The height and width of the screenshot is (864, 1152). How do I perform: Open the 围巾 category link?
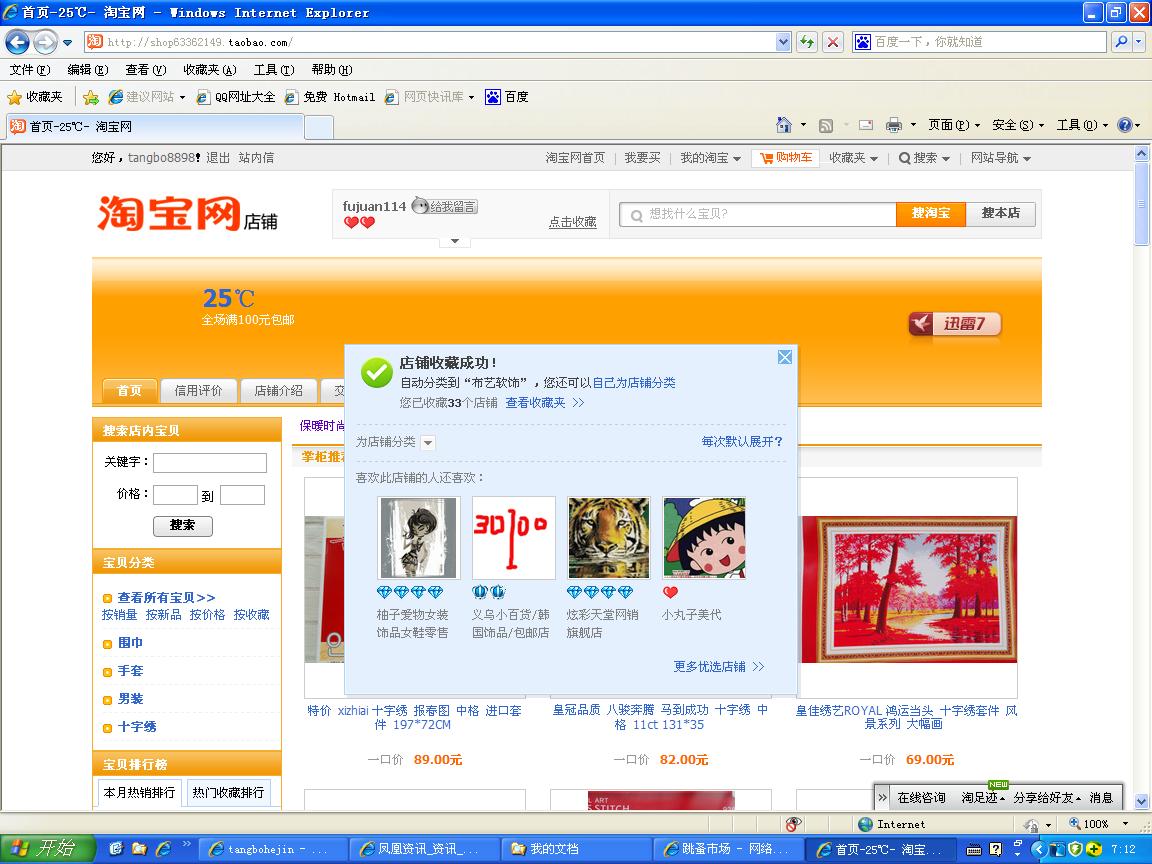(x=130, y=643)
